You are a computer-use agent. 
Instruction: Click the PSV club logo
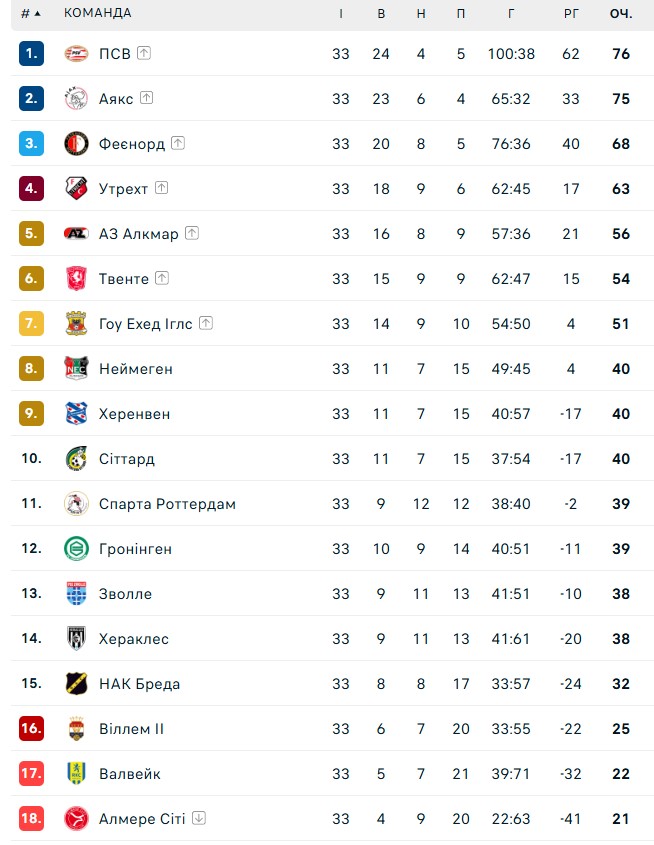pyautogui.click(x=76, y=54)
